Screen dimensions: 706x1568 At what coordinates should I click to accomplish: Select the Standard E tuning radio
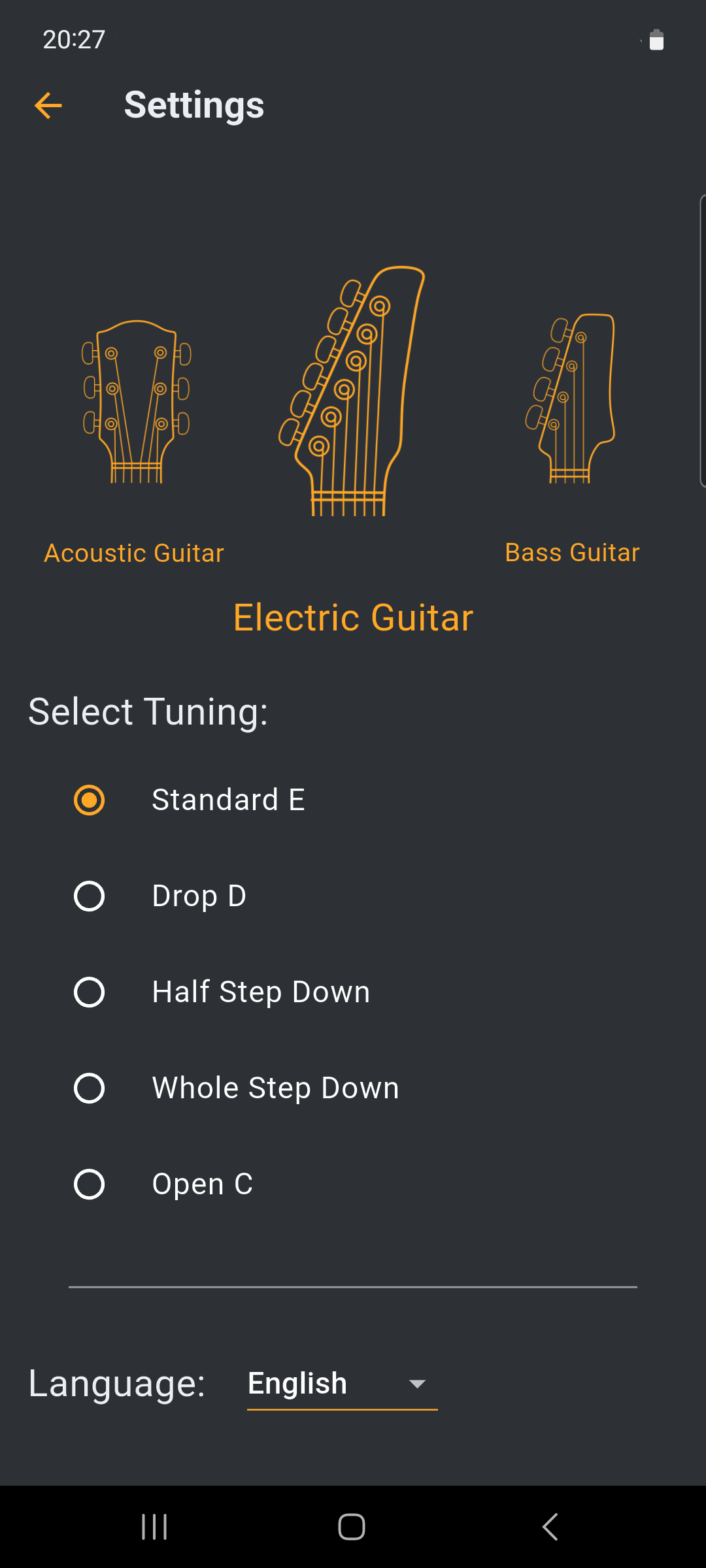click(x=90, y=800)
